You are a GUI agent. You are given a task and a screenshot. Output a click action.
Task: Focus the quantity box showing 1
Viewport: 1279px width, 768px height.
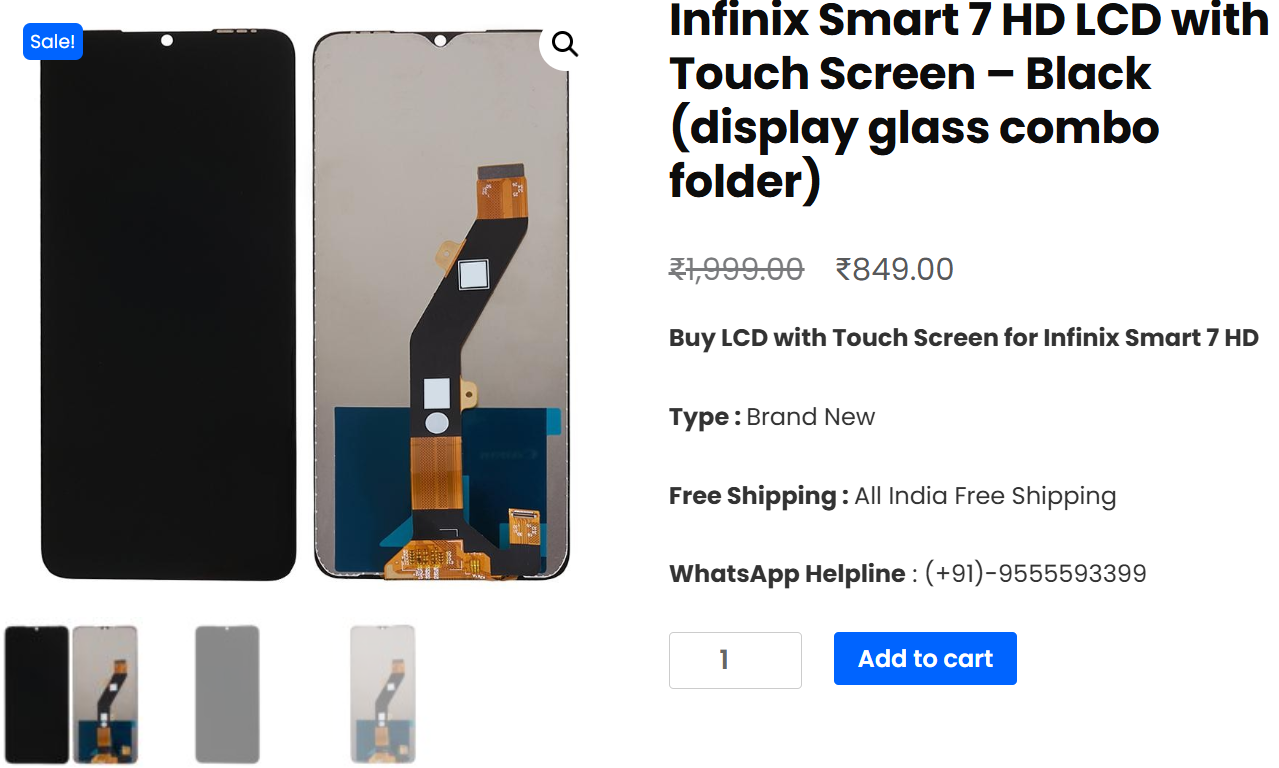coord(735,658)
